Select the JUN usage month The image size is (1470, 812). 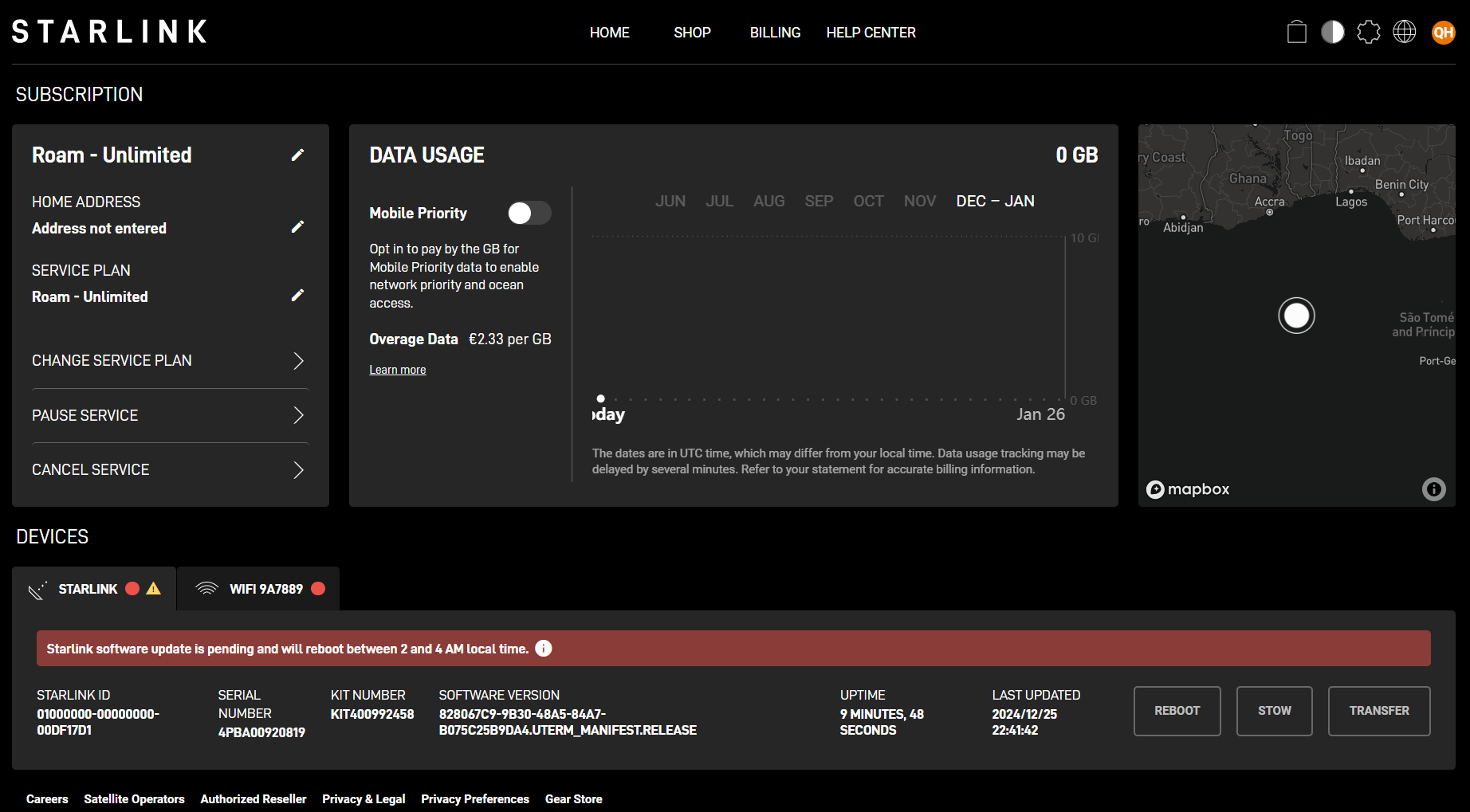click(670, 201)
